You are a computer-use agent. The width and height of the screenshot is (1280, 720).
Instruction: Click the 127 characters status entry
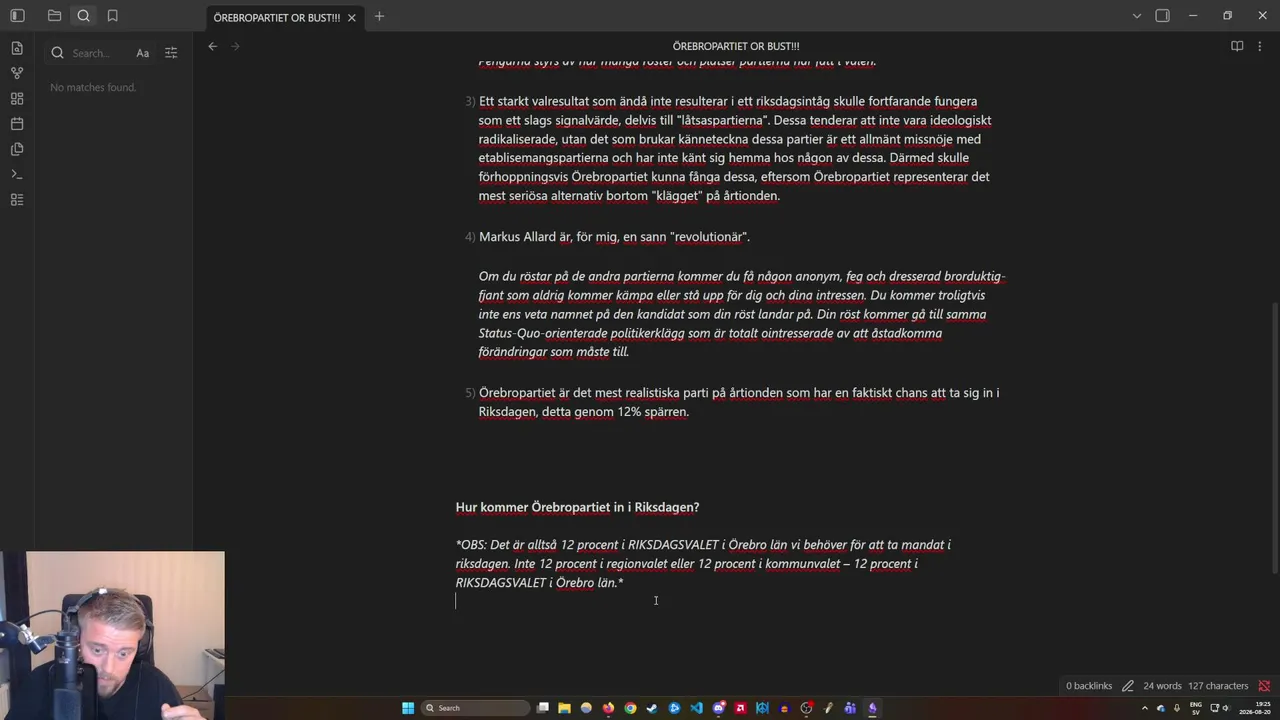pos(1218,686)
